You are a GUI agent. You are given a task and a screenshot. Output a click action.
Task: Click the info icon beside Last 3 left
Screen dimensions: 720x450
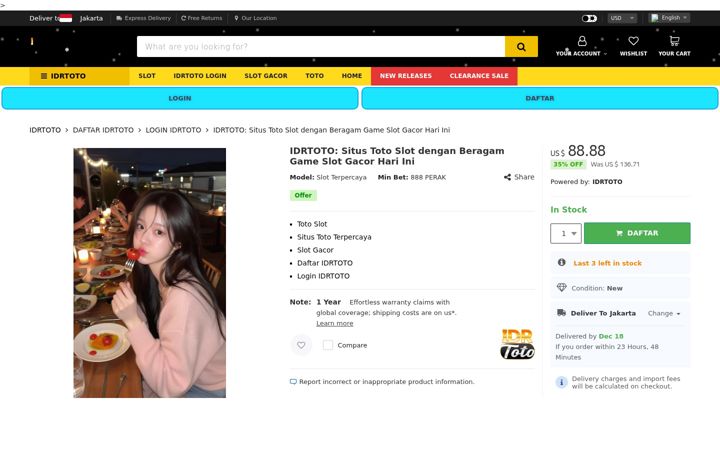561,262
